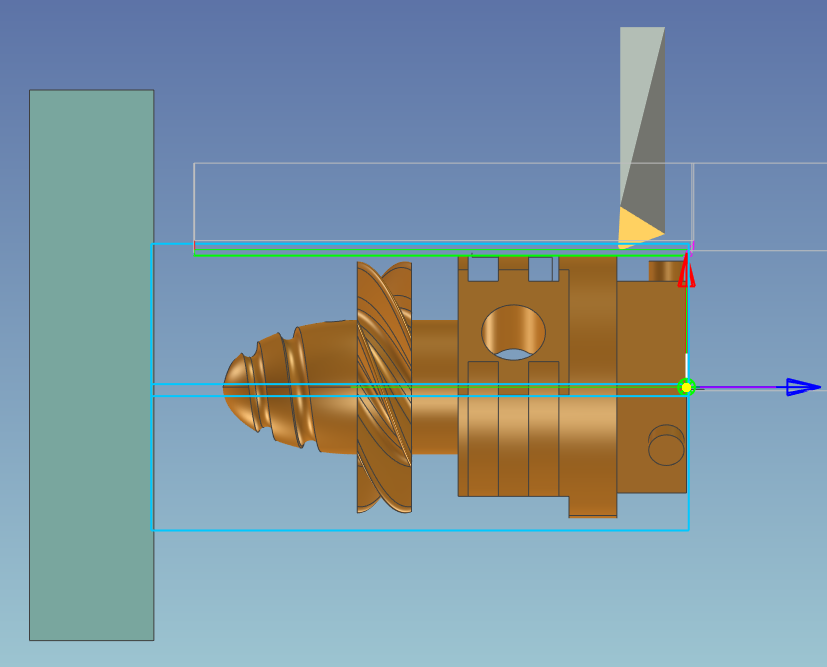Click the magenta marker at toolpath end
Viewport: 827px width, 667px height.
click(x=692, y=245)
